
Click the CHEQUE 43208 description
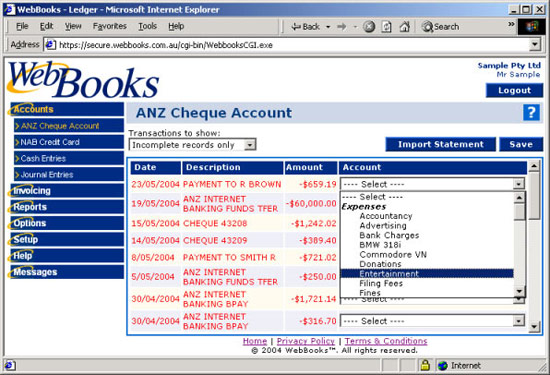click(215, 223)
